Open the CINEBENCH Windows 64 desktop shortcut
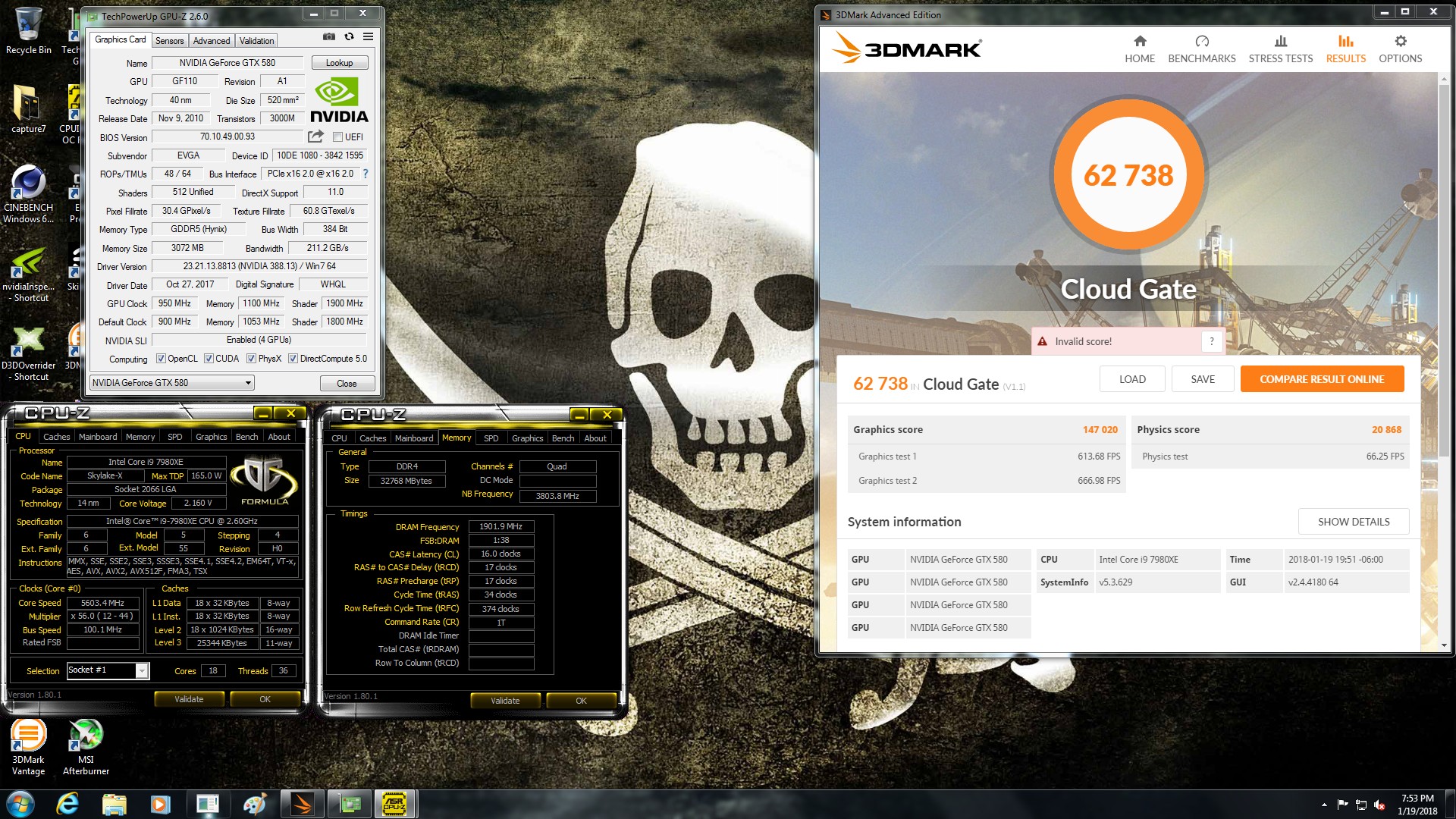This screenshot has width=1456, height=819. (29, 194)
